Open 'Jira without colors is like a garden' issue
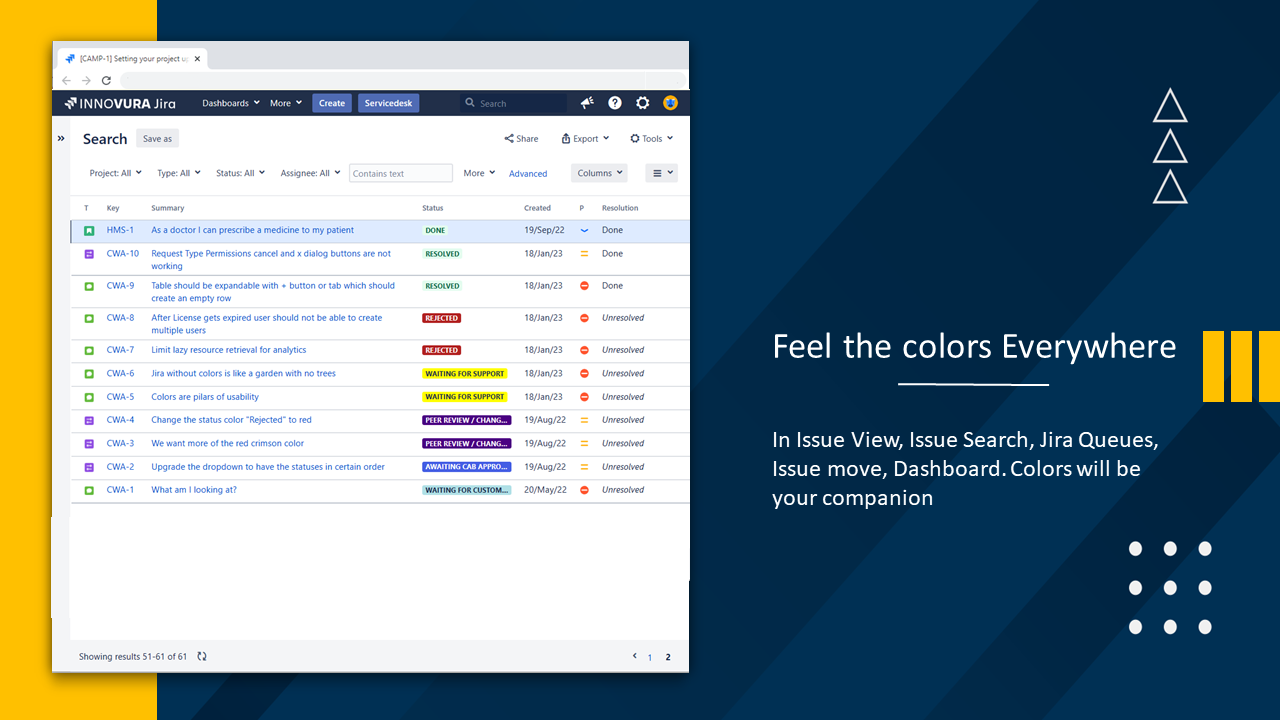The width and height of the screenshot is (1280, 720). tap(243, 373)
